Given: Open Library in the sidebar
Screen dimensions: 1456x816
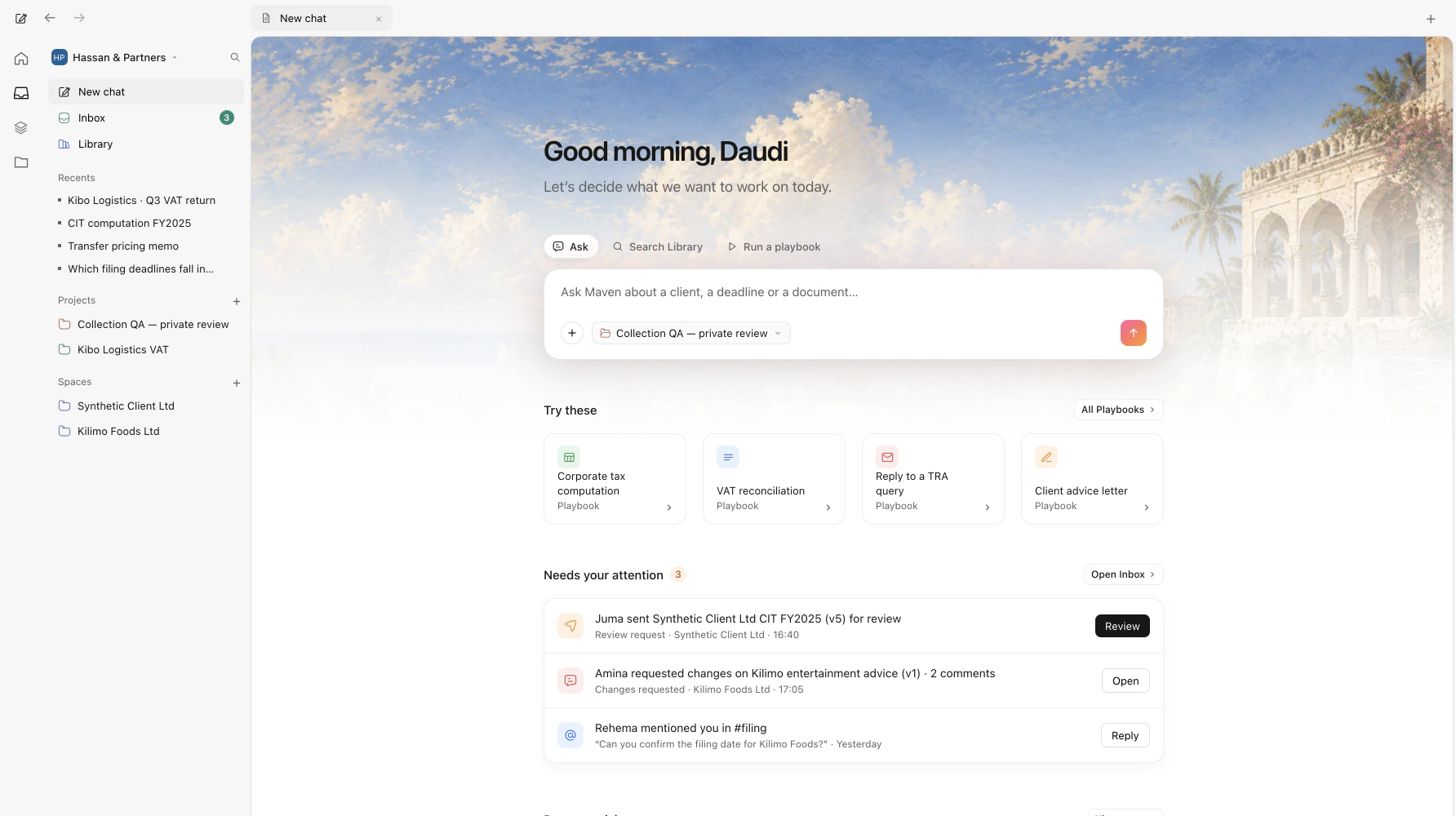Looking at the screenshot, I should coord(146,144).
